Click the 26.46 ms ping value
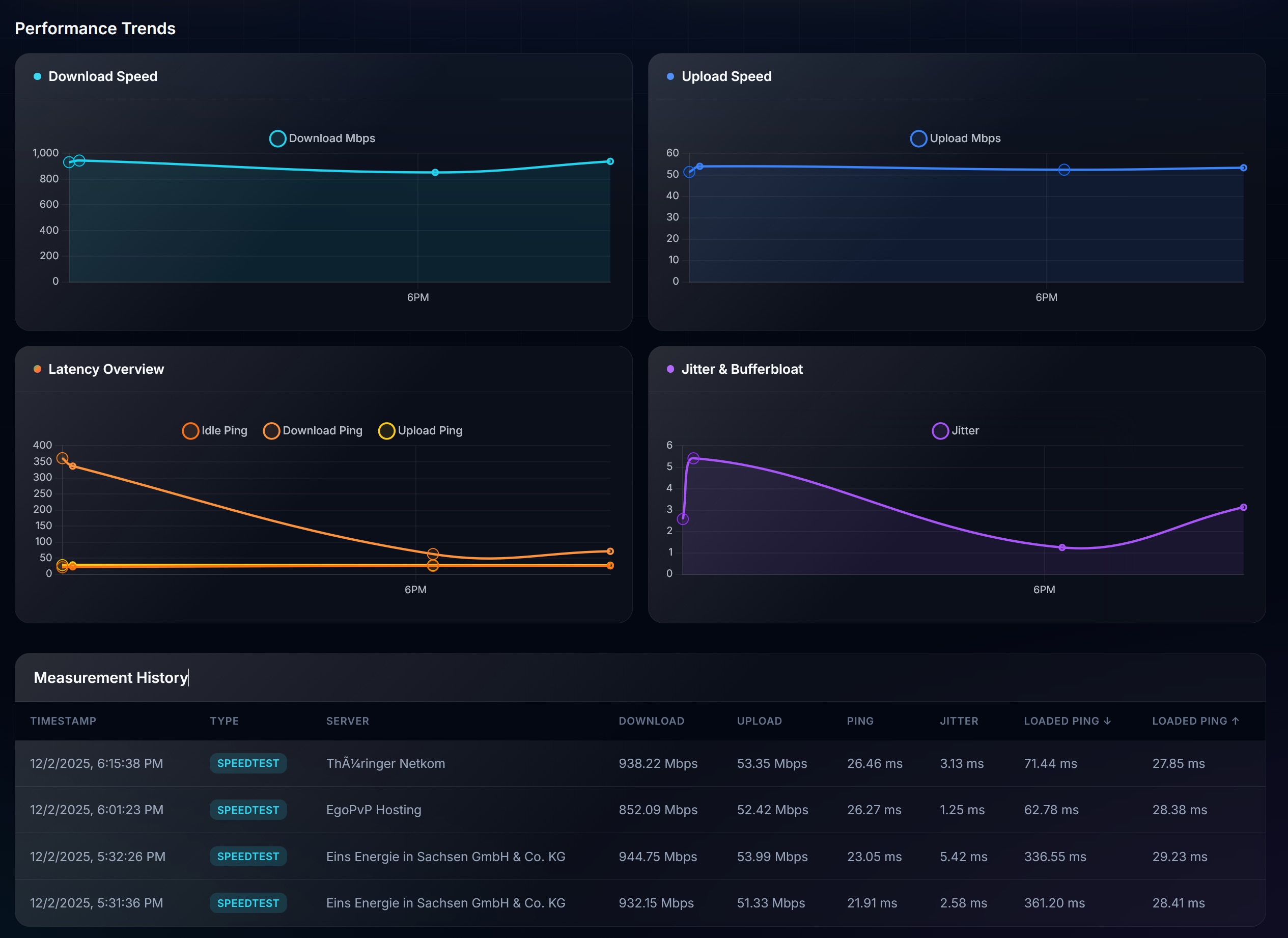The width and height of the screenshot is (1288, 938). pyautogui.click(x=875, y=763)
